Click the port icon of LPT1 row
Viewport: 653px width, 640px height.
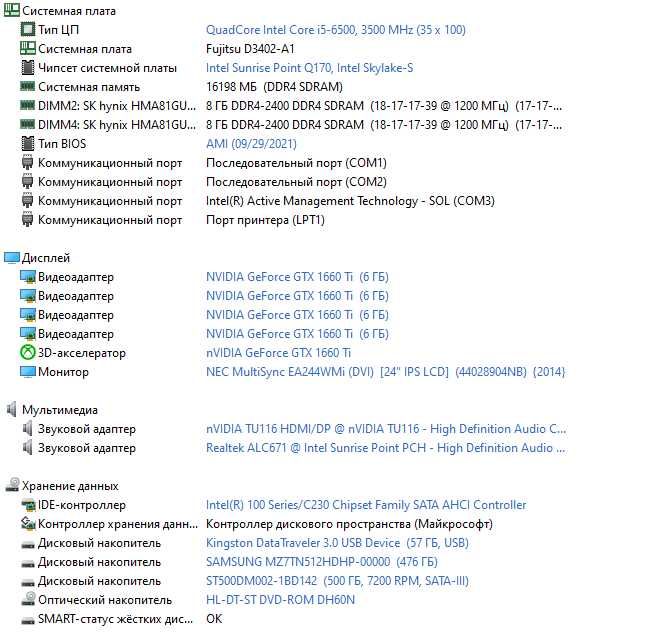click(x=27, y=219)
